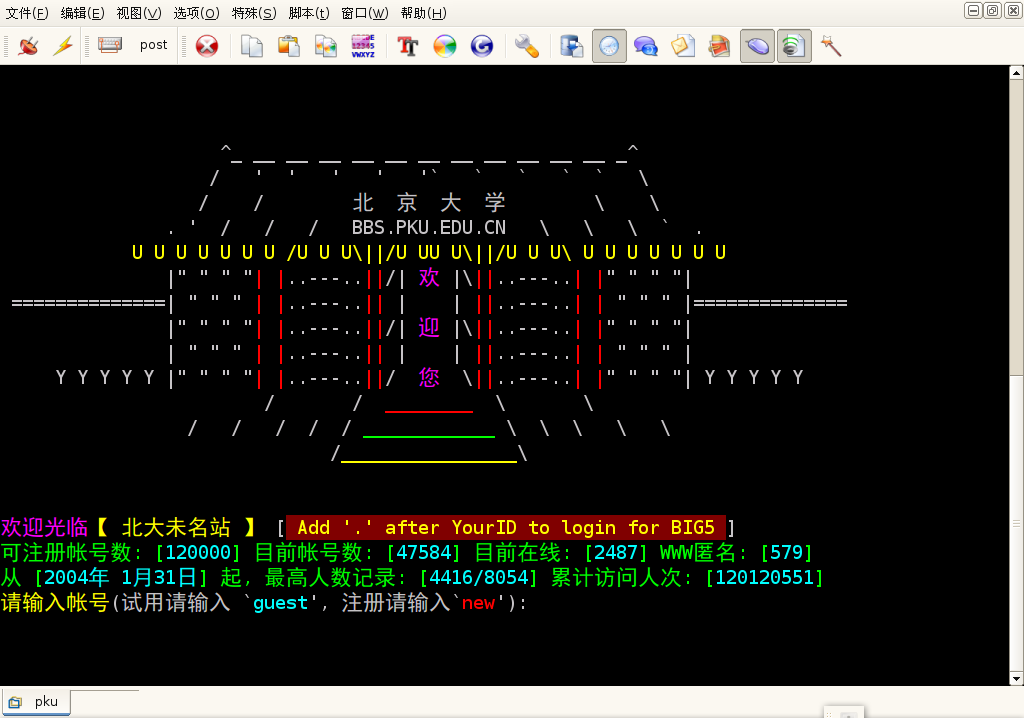Viewport: 1024px width, 718px height.
Task: Open the 文件(F) menu
Action: [27, 13]
